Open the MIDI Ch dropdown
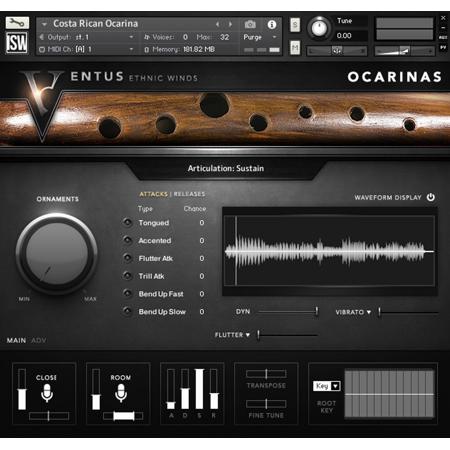450x450 pixels. point(131,49)
